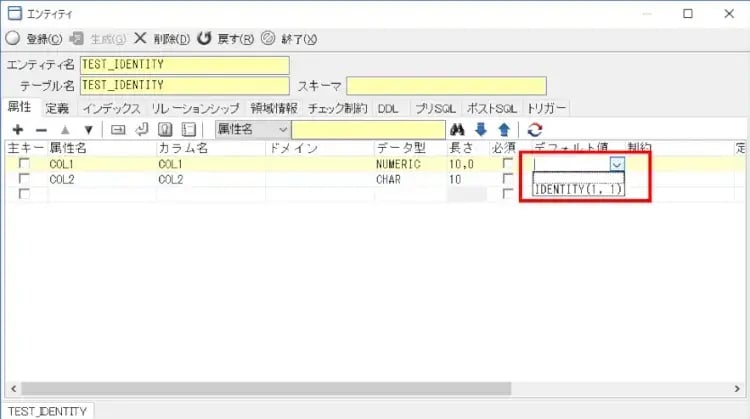Screen dimensions: 750x419
Task: Click the binoculars search icon
Action: [458, 129]
